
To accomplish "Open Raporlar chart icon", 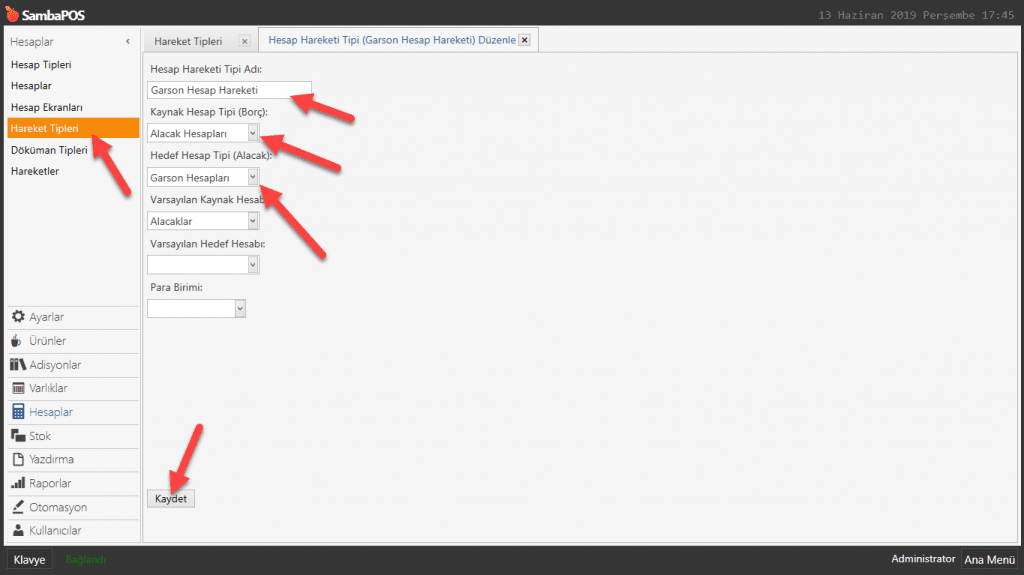I will point(18,484).
